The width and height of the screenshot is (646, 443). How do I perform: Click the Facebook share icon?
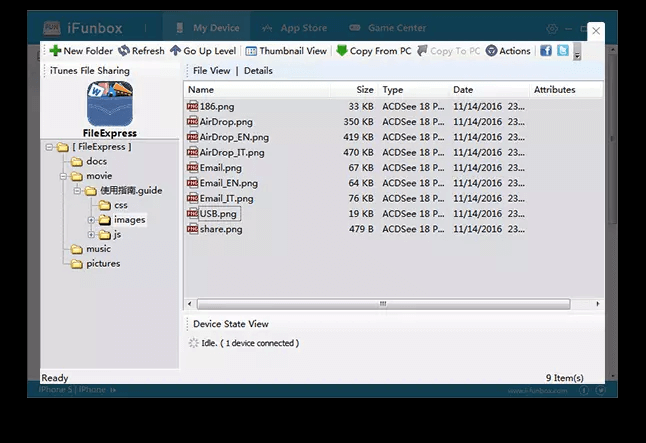[546, 51]
